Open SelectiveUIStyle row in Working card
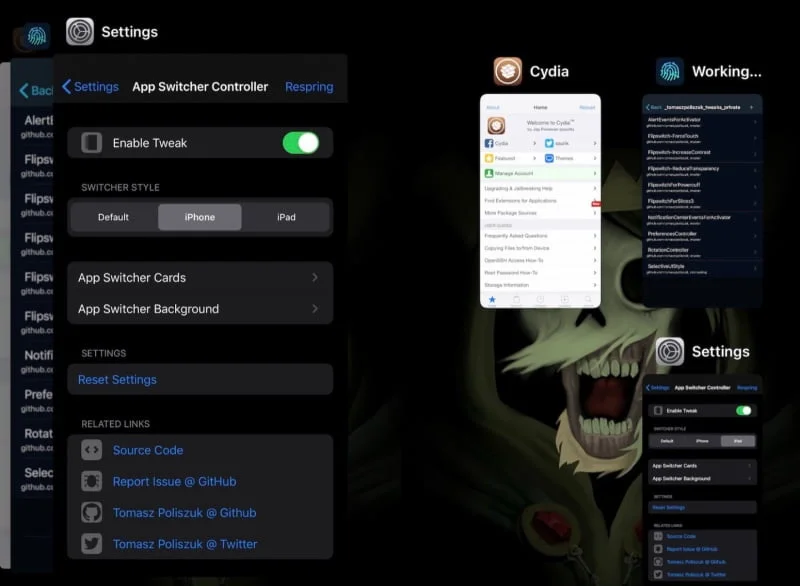Image resolution: width=800 pixels, height=586 pixels. point(702,268)
